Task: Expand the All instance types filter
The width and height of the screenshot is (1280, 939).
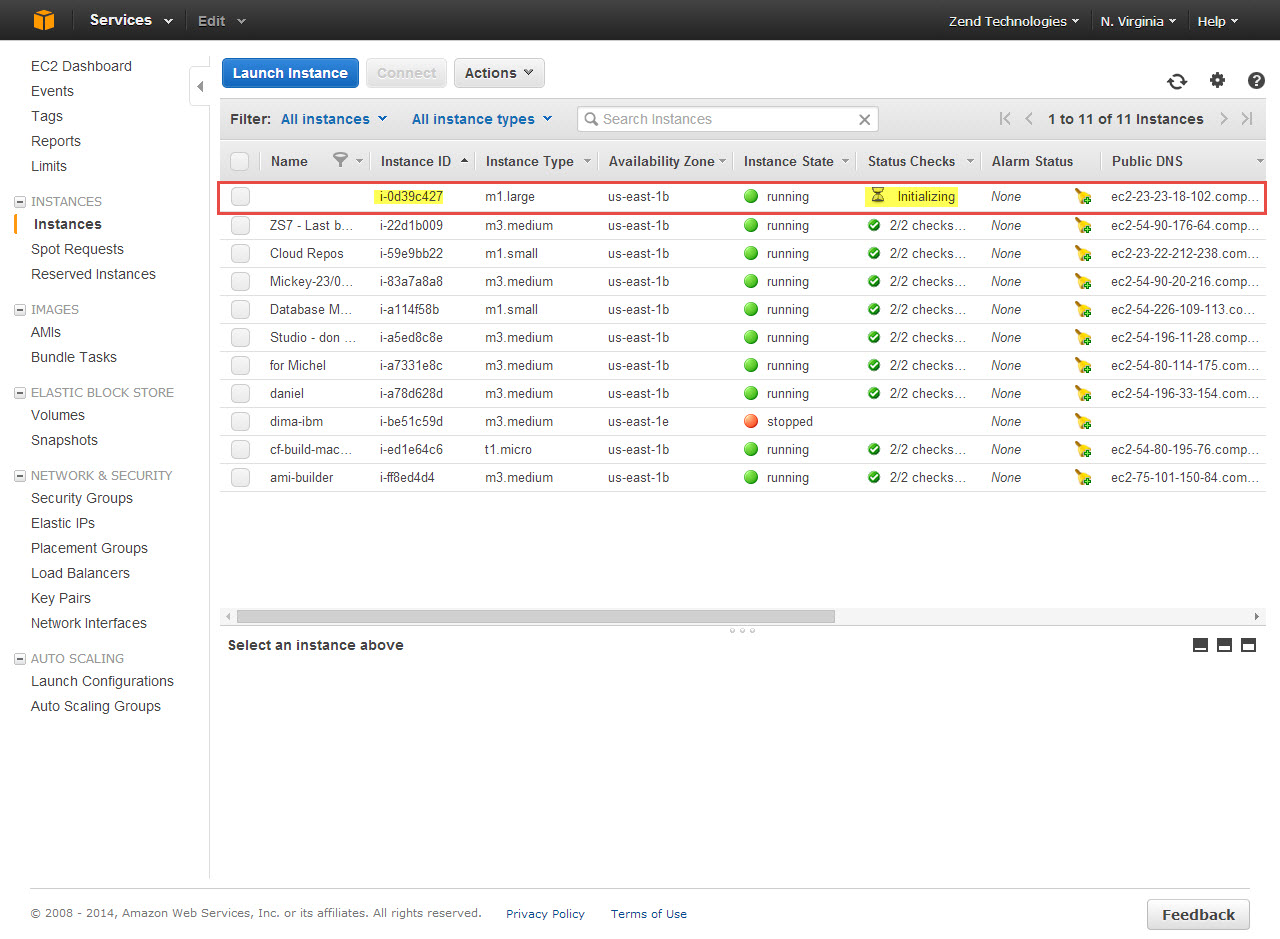Action: (481, 118)
